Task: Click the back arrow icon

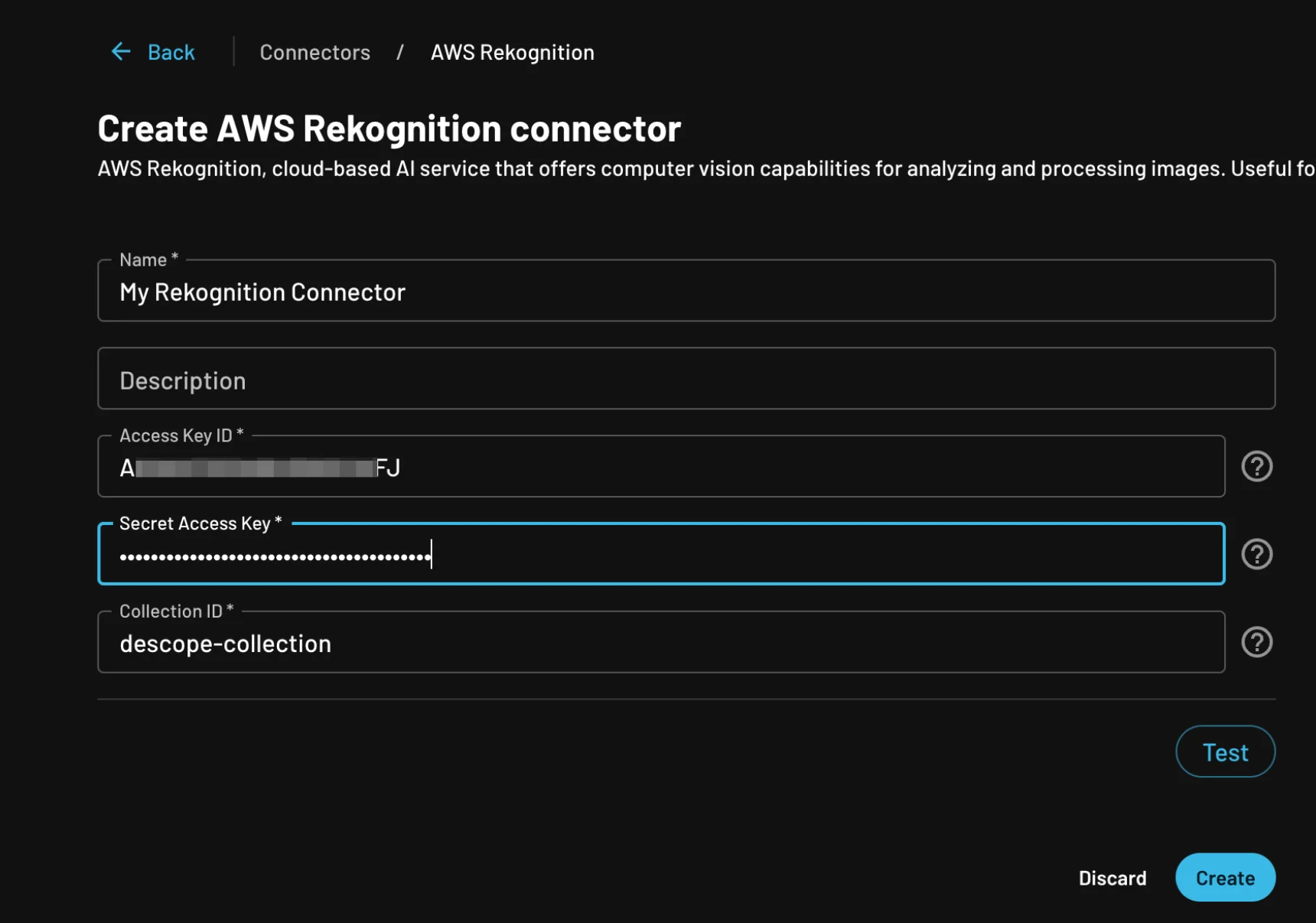Action: click(120, 51)
